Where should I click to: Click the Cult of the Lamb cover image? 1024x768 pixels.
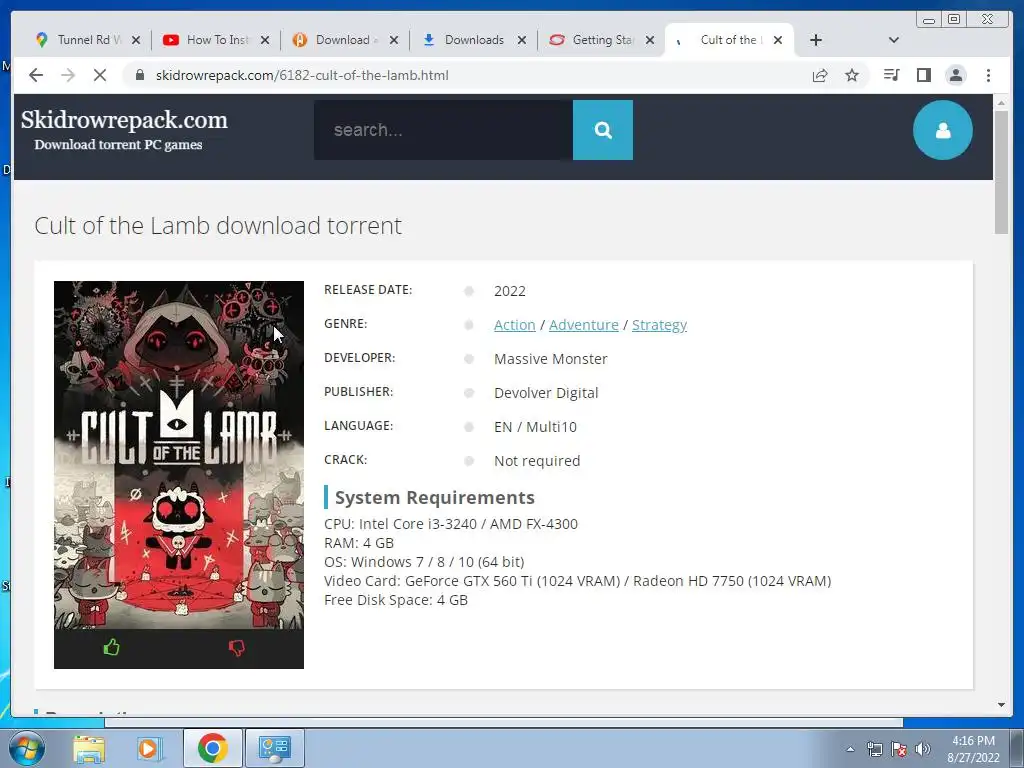[179, 455]
